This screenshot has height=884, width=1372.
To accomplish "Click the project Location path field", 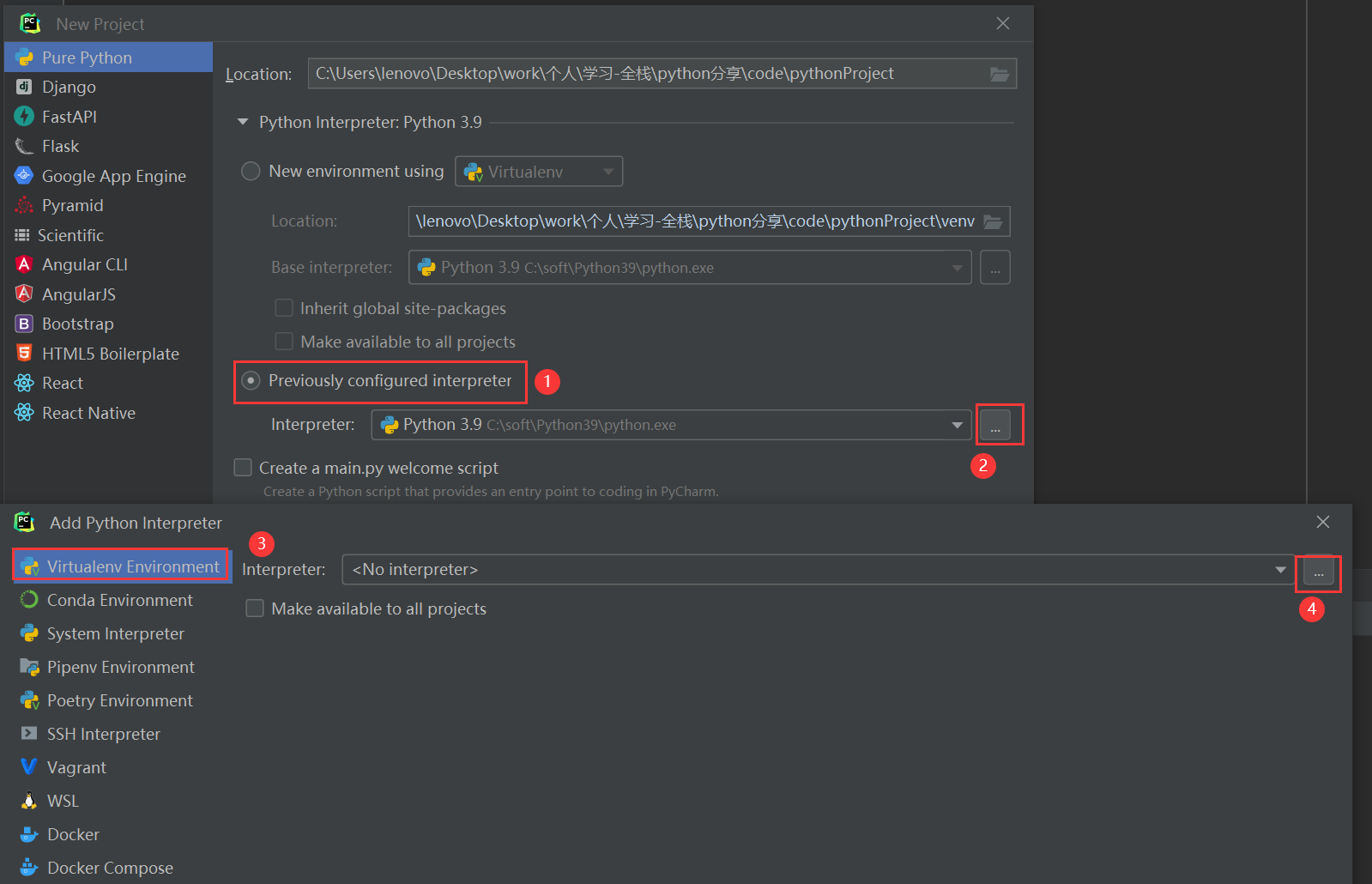I will tap(662, 74).
